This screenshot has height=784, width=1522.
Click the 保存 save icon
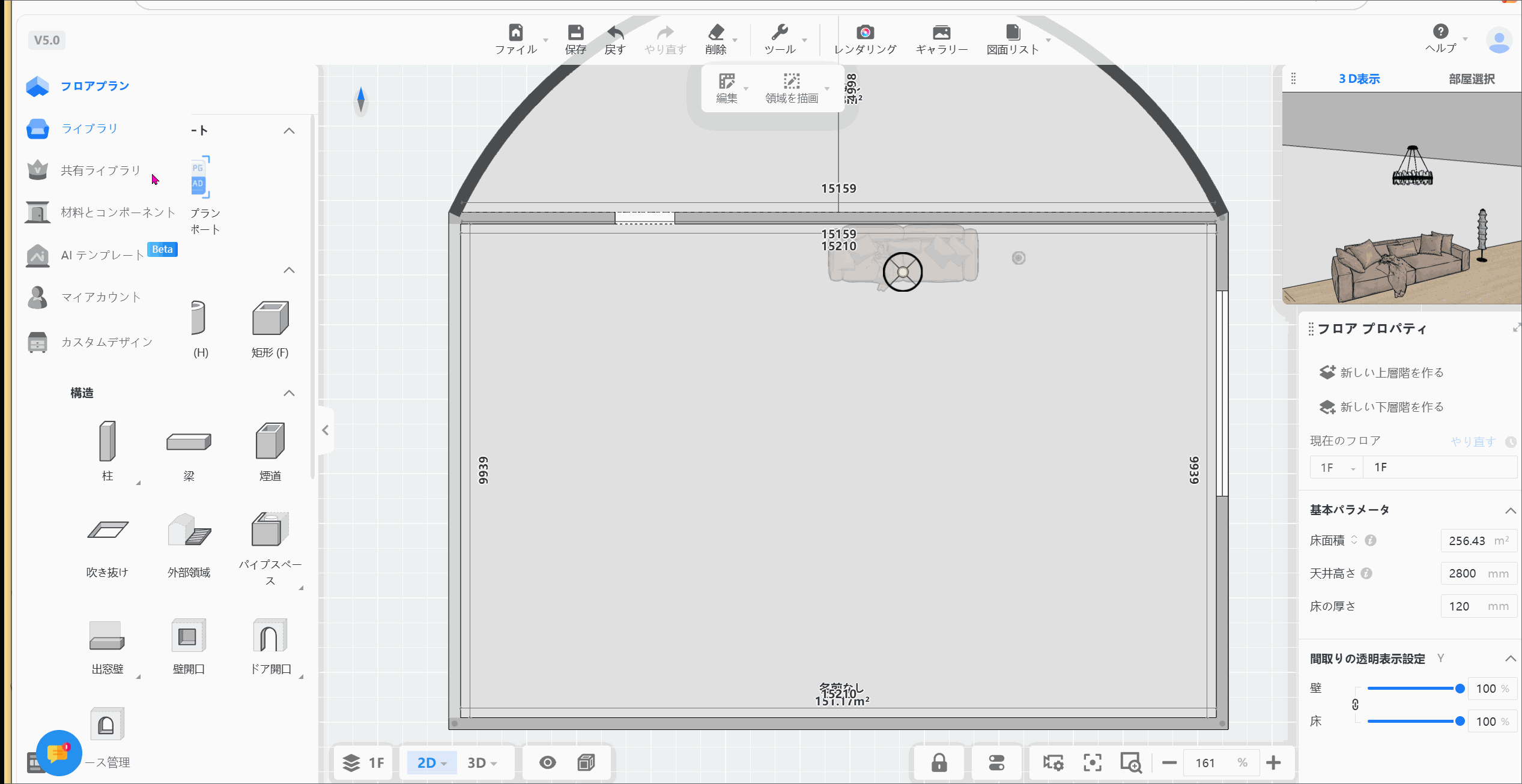[x=575, y=32]
